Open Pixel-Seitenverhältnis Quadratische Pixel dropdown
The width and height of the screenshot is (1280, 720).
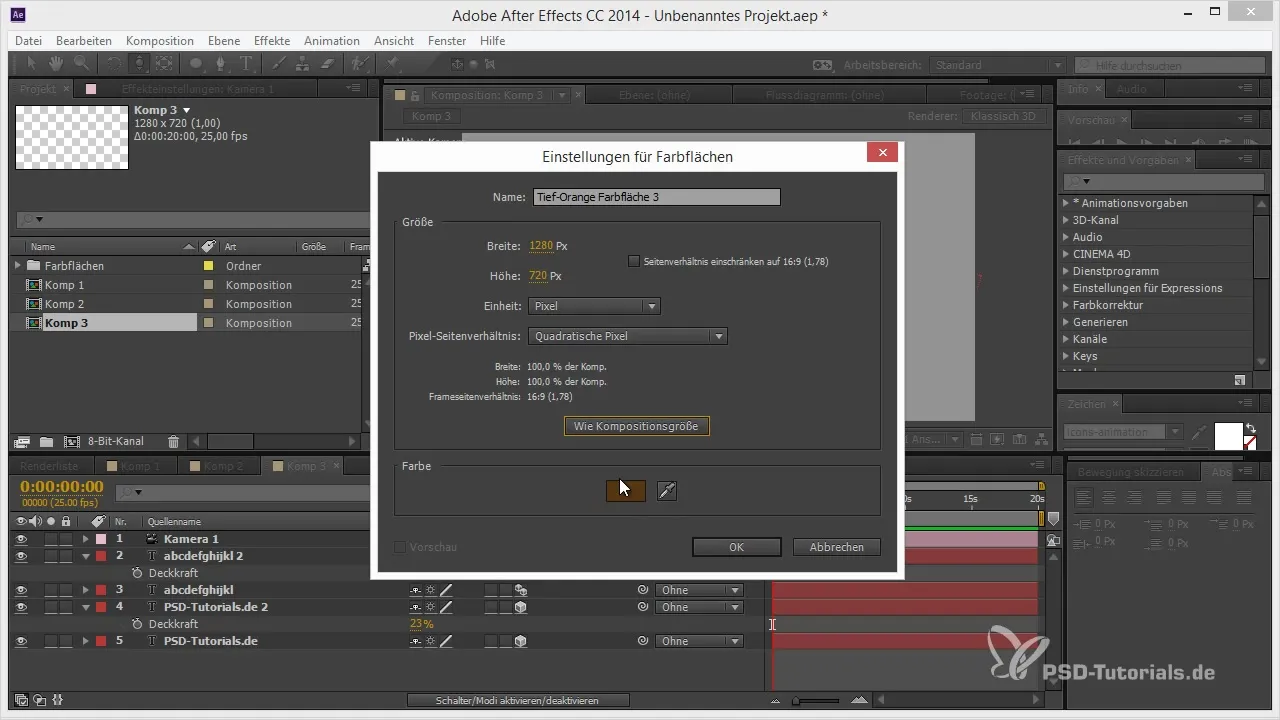[x=630, y=336]
